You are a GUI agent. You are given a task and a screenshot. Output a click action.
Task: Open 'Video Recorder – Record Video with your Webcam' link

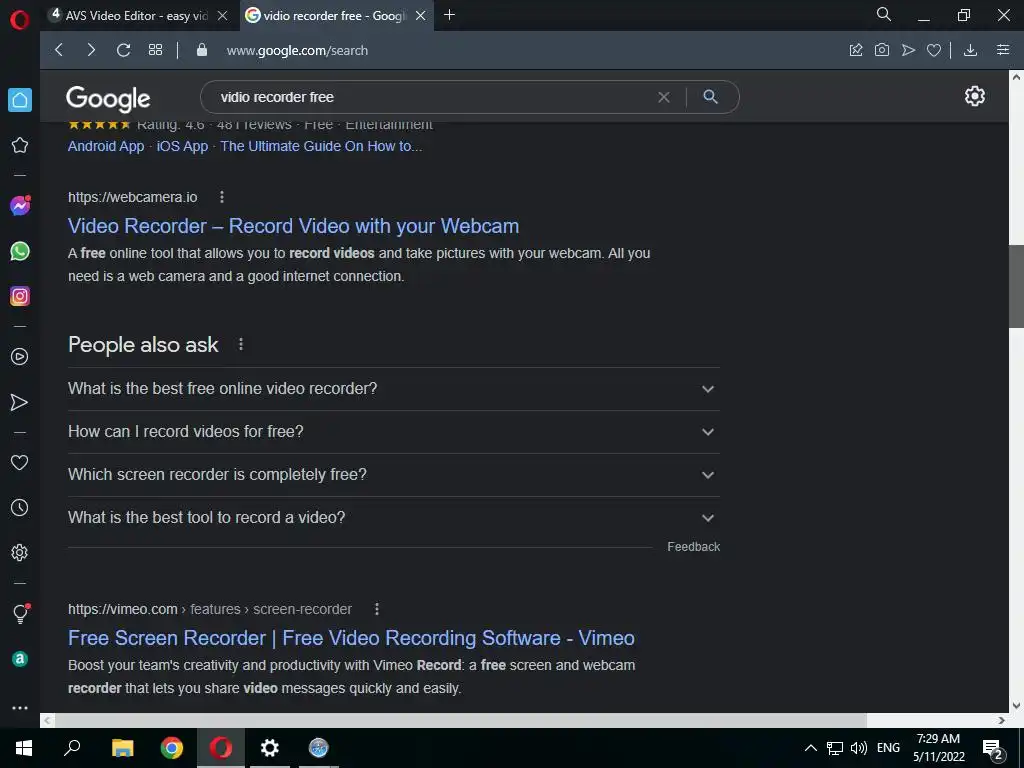click(x=293, y=226)
